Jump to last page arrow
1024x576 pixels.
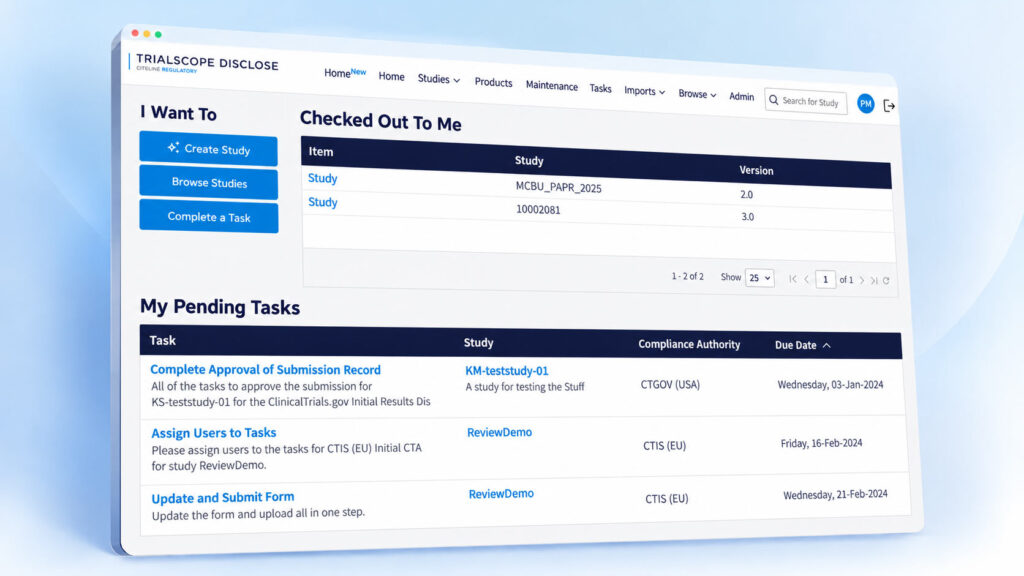[x=874, y=280]
